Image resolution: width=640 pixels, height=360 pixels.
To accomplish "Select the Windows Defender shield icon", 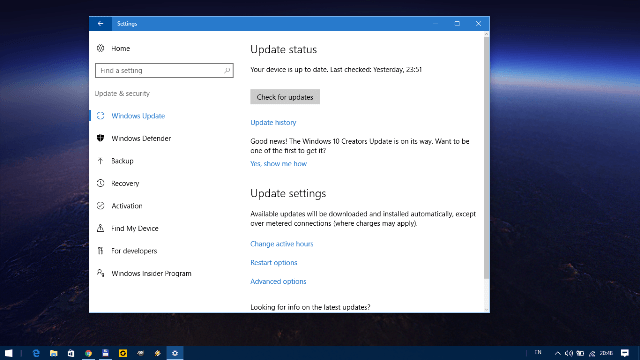I will pyautogui.click(x=100, y=138).
